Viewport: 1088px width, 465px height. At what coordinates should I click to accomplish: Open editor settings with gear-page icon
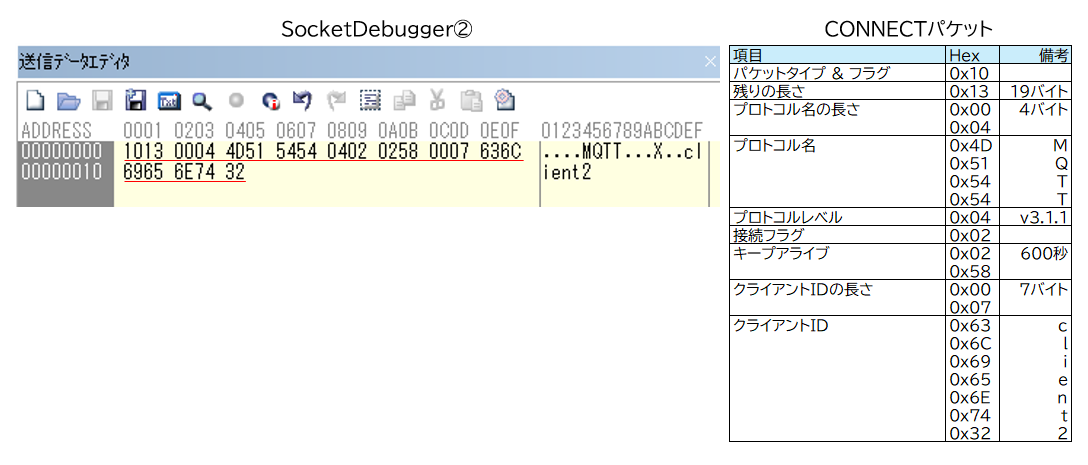click(504, 101)
